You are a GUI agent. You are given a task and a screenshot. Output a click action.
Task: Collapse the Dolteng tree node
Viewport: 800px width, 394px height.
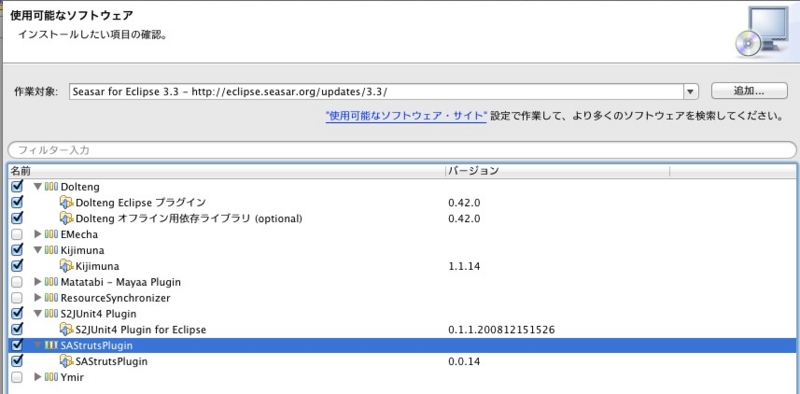click(37, 187)
